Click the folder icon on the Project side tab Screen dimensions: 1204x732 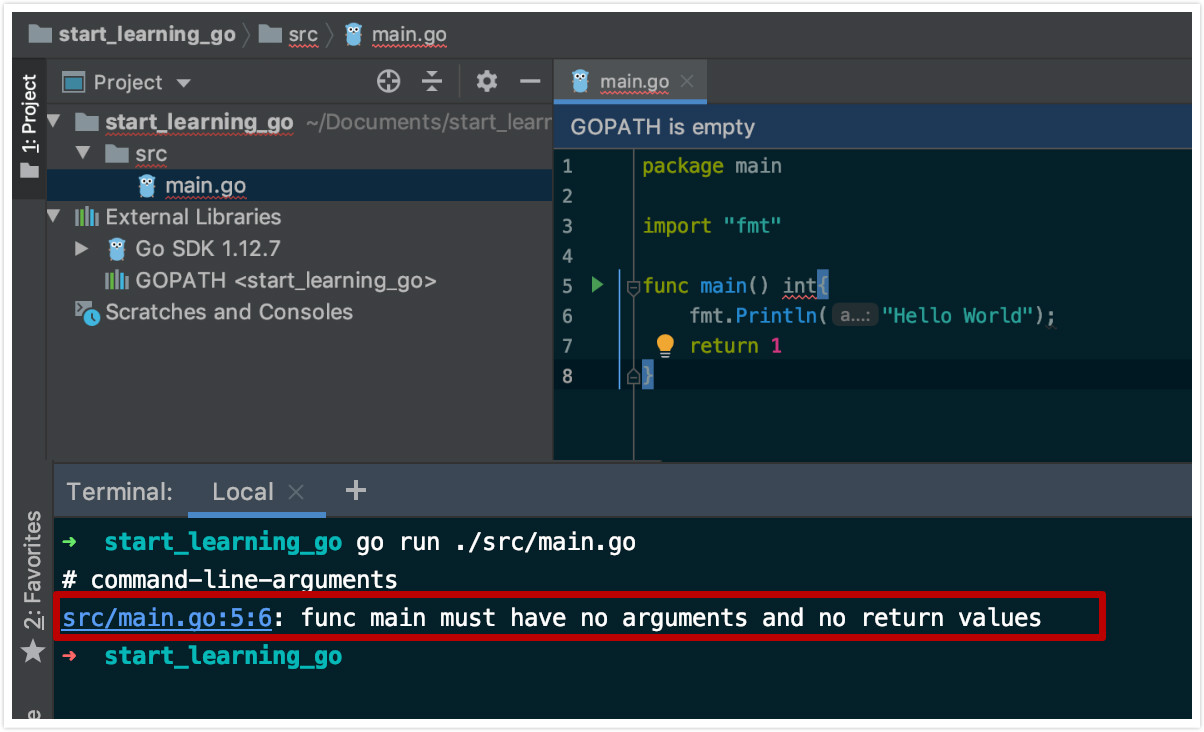[29, 171]
